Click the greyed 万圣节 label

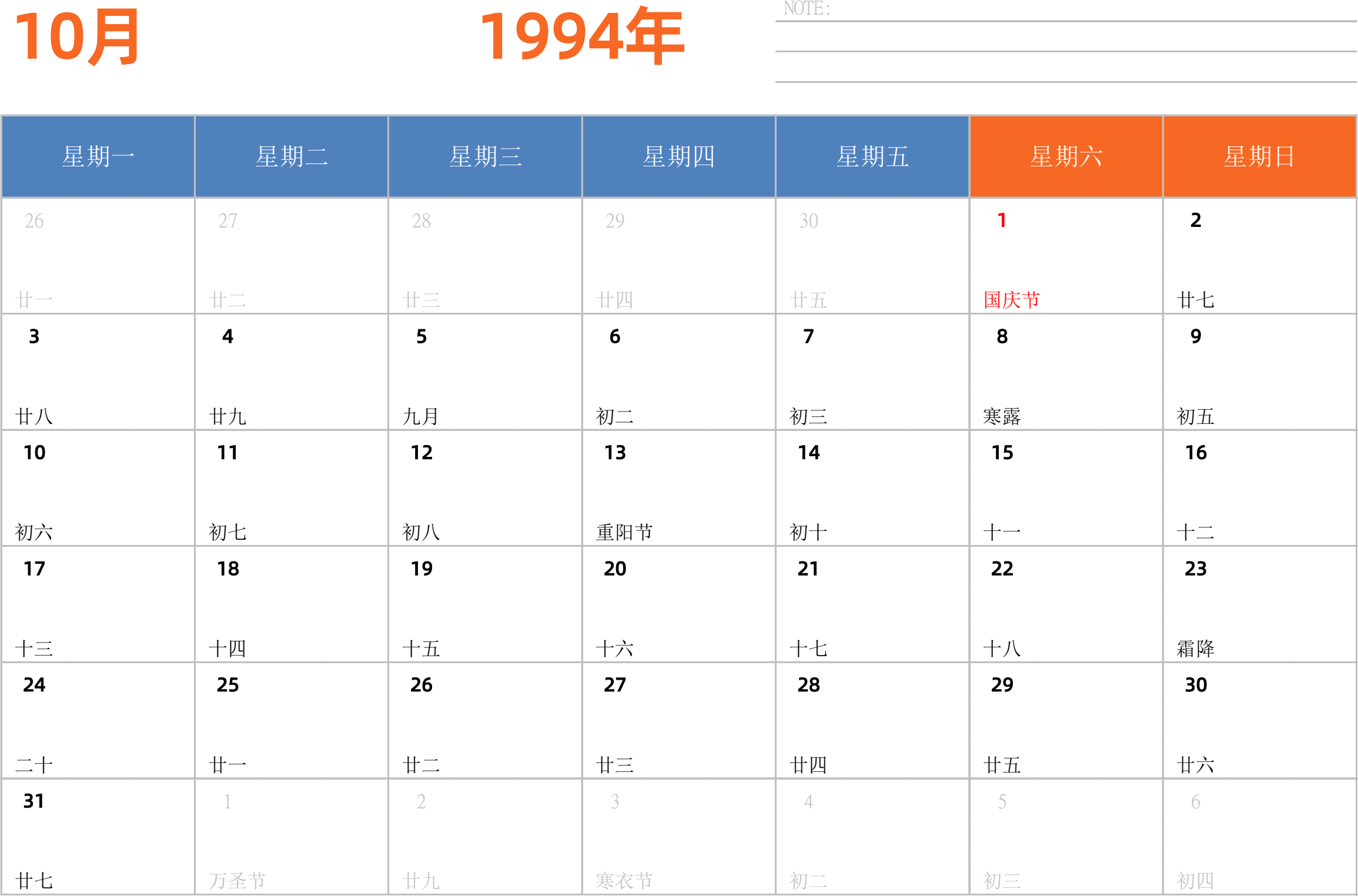pyautogui.click(x=238, y=881)
